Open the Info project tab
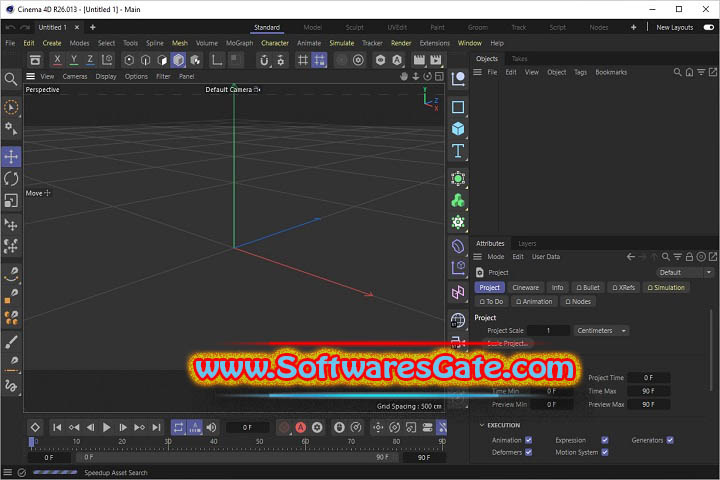This screenshot has height=480, width=720. [x=557, y=288]
